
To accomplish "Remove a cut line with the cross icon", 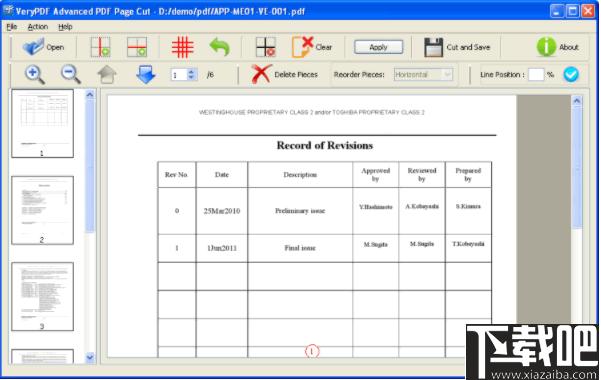I will pos(266,47).
